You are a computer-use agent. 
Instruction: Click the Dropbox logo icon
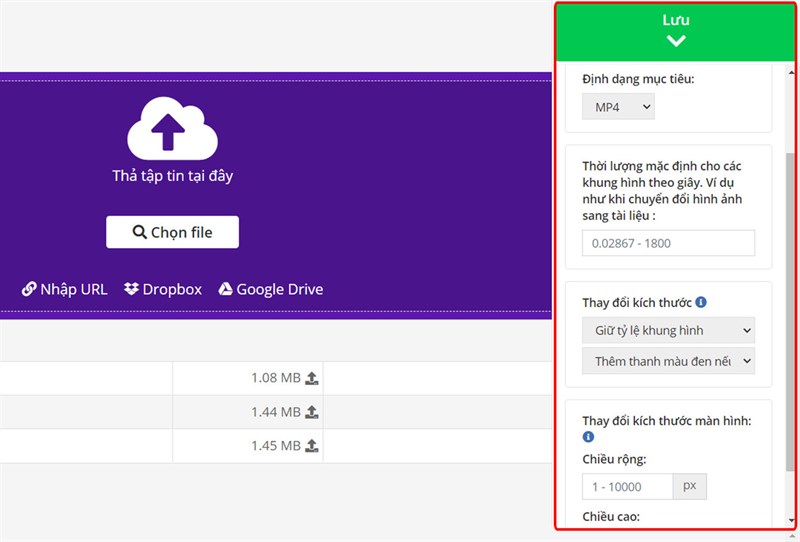click(x=131, y=289)
